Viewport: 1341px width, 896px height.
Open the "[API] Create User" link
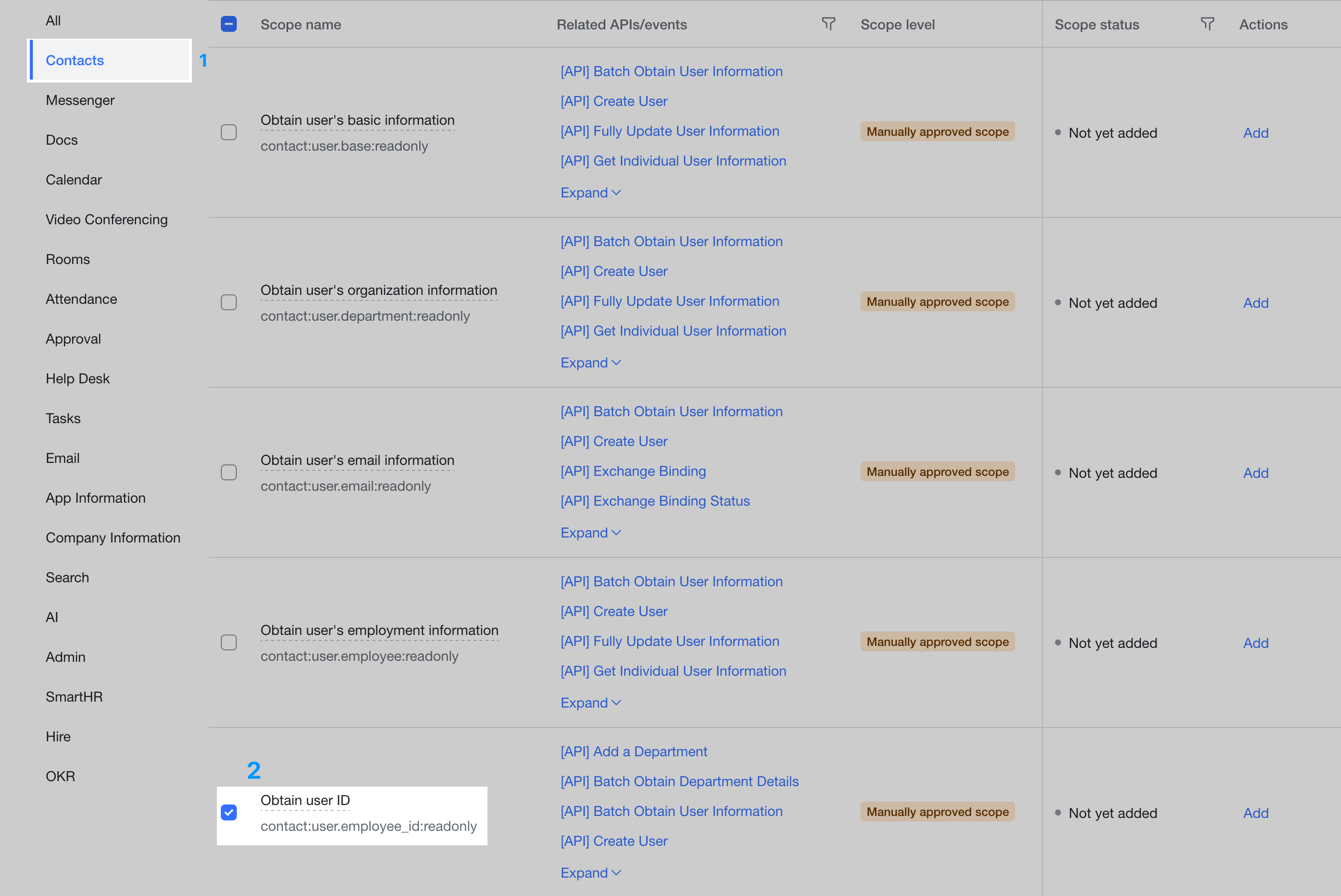tap(613, 100)
